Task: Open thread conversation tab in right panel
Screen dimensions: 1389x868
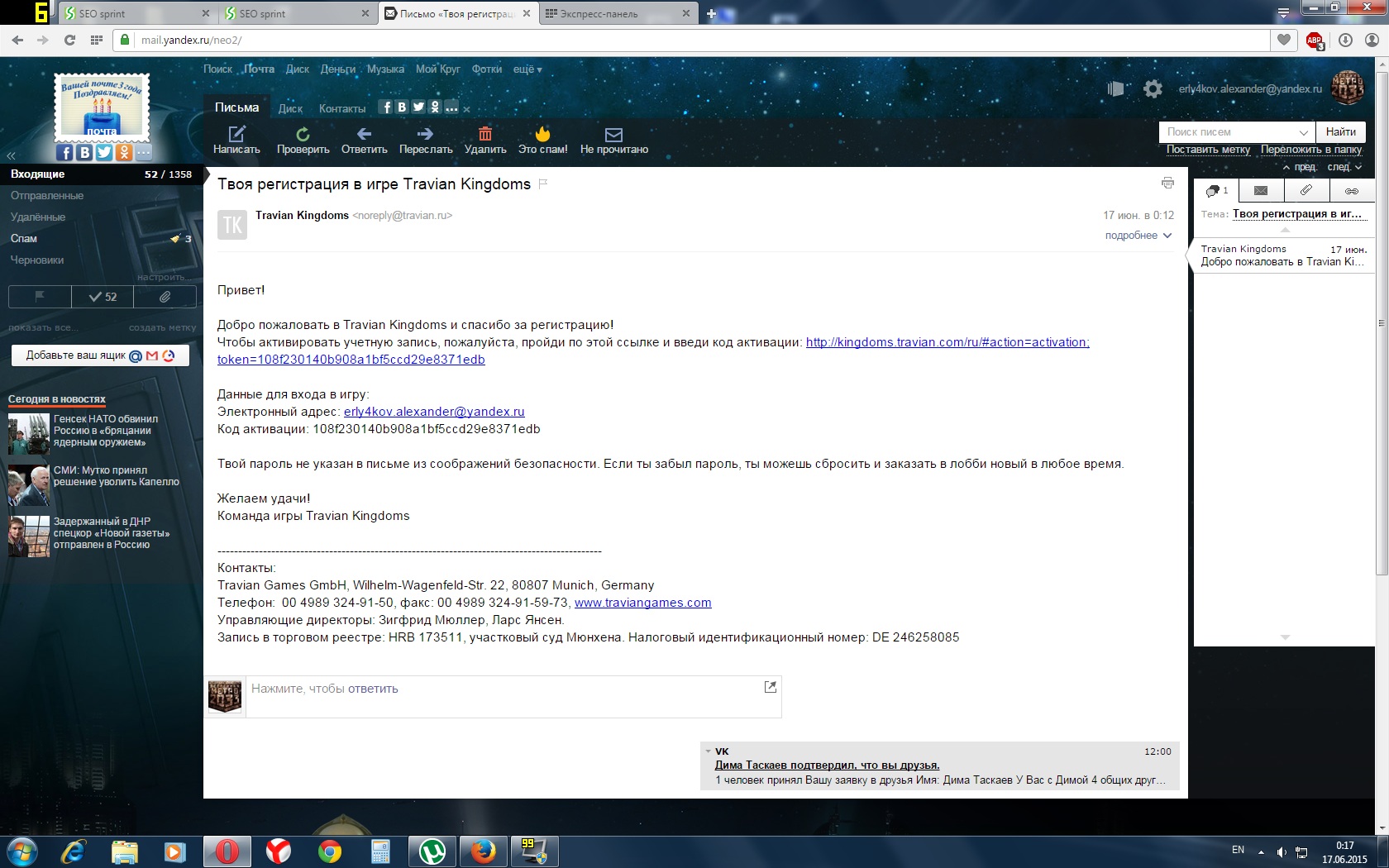Action: [1216, 190]
